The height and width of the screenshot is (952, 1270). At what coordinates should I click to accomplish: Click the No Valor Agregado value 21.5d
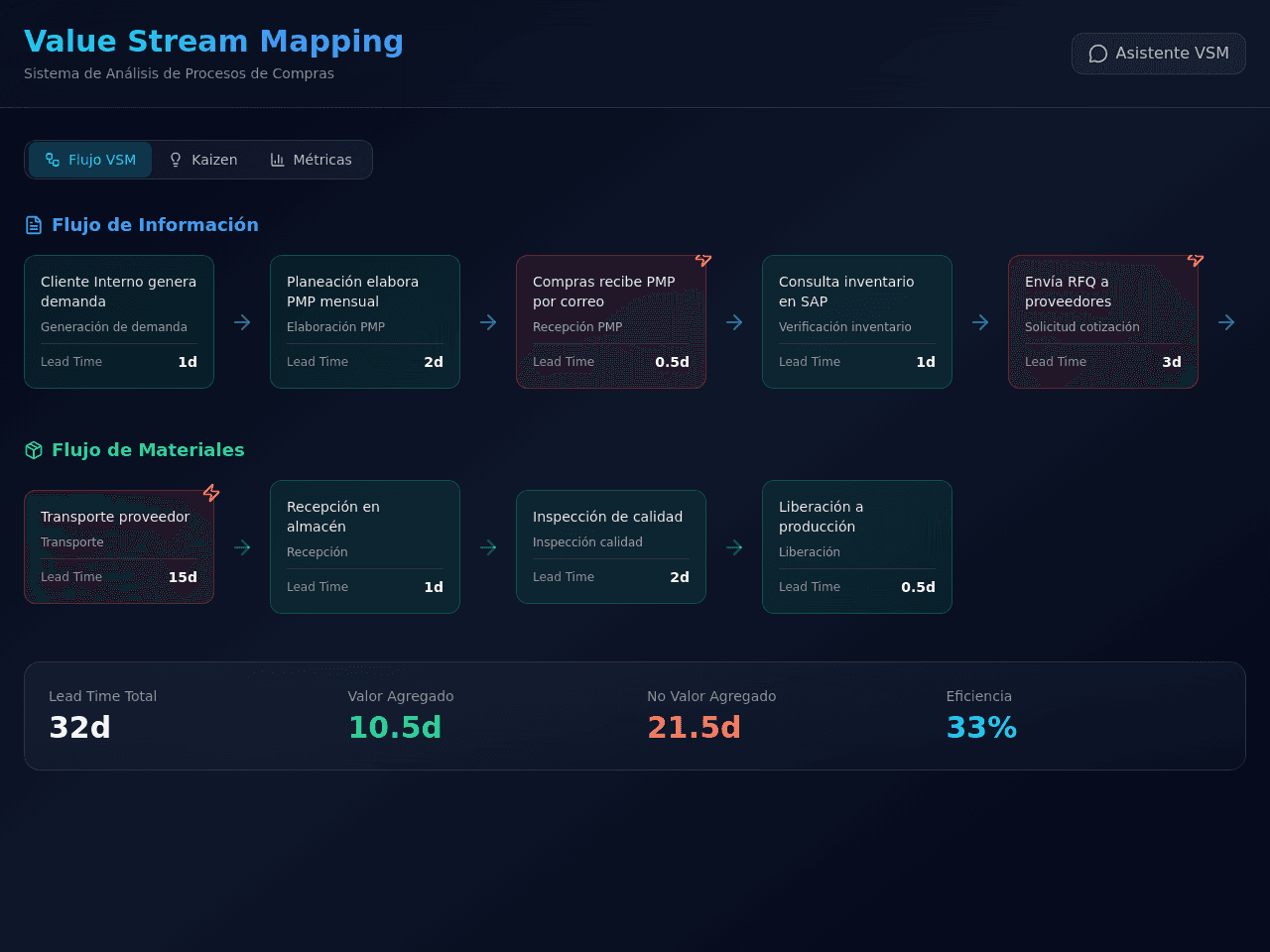pyautogui.click(x=694, y=728)
